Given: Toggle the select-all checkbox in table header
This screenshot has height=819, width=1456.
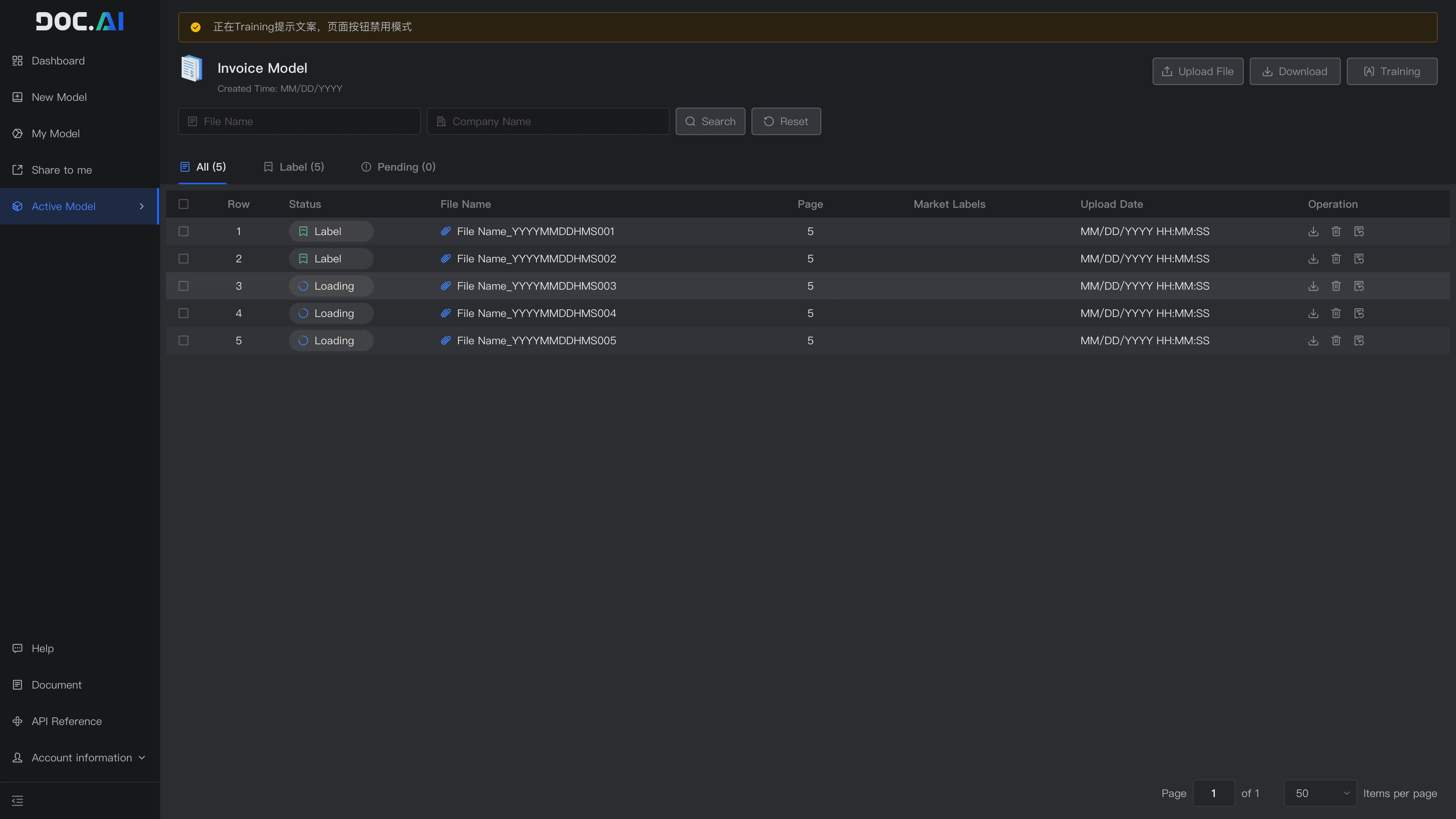Looking at the screenshot, I should [183, 204].
